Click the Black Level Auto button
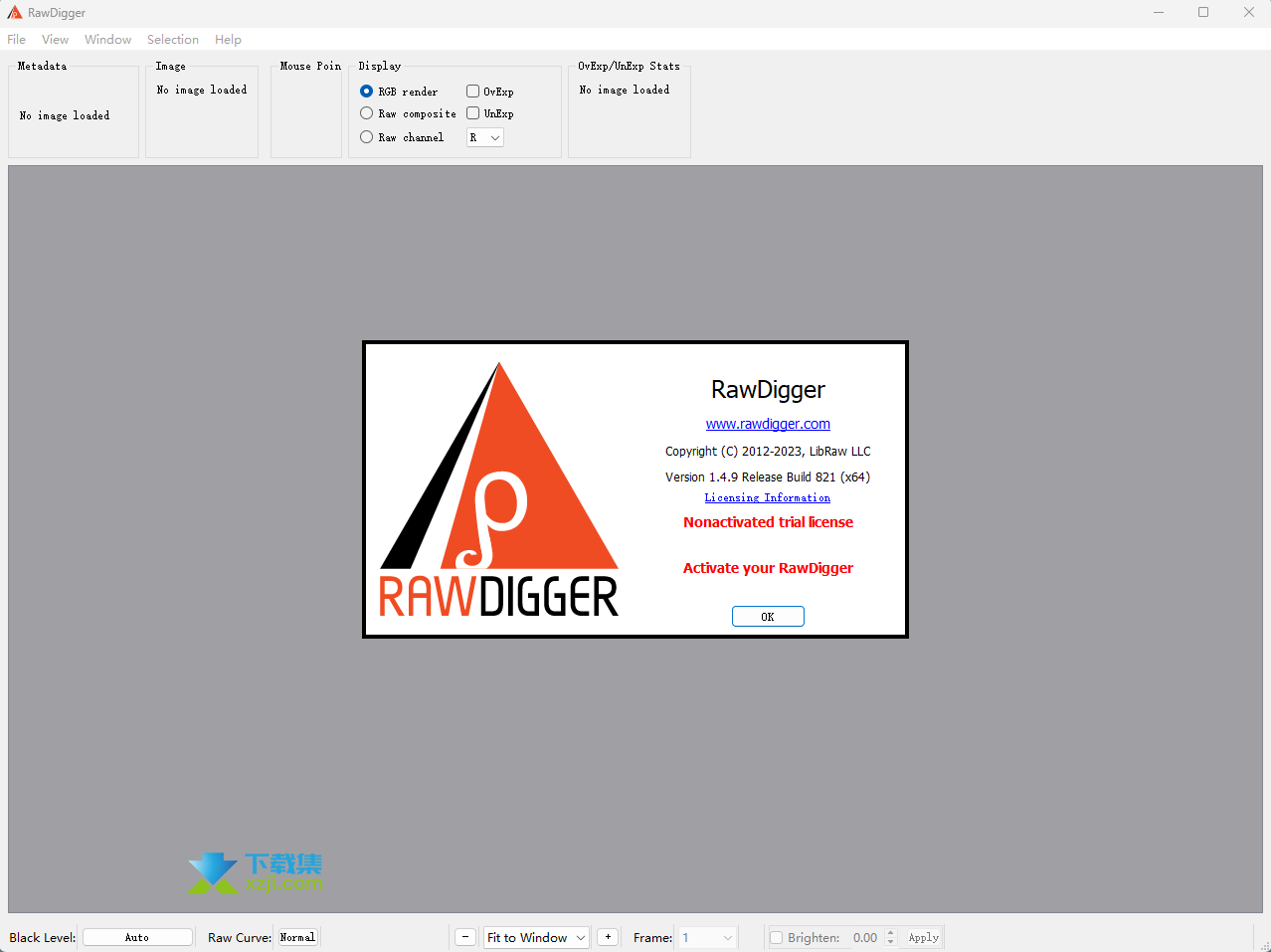The width and height of the screenshot is (1271, 952). [137, 937]
